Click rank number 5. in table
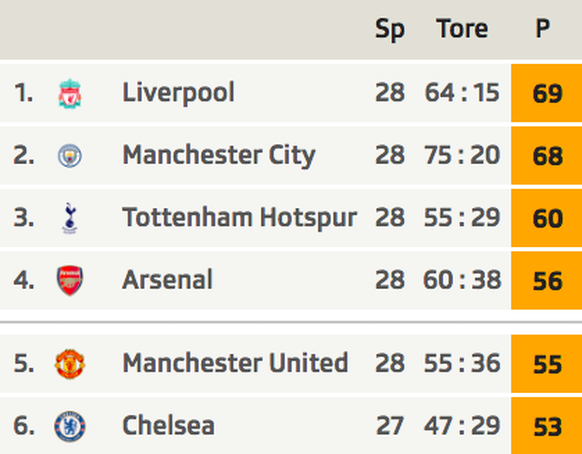This screenshot has width=582, height=454. click(x=24, y=363)
